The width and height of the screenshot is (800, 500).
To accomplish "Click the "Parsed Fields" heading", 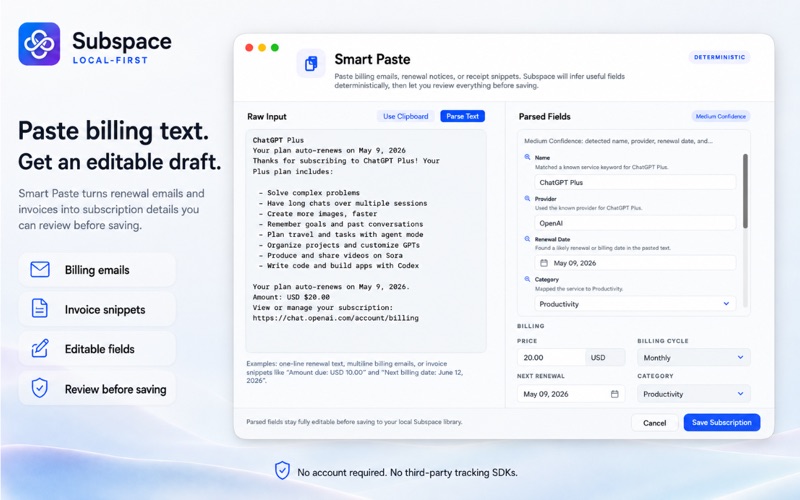I will 544,116.
